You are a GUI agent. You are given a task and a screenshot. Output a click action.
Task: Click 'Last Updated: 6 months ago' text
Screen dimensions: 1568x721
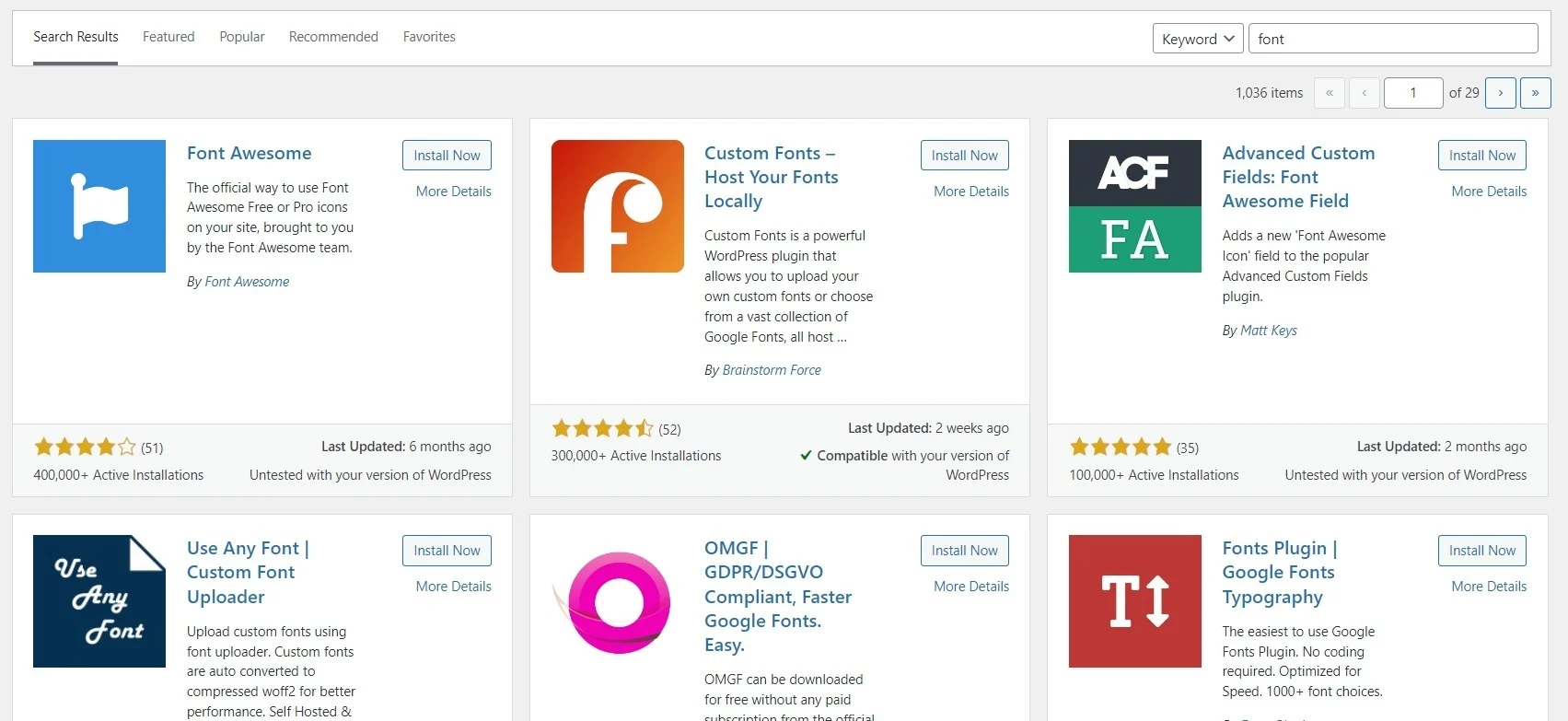click(406, 447)
